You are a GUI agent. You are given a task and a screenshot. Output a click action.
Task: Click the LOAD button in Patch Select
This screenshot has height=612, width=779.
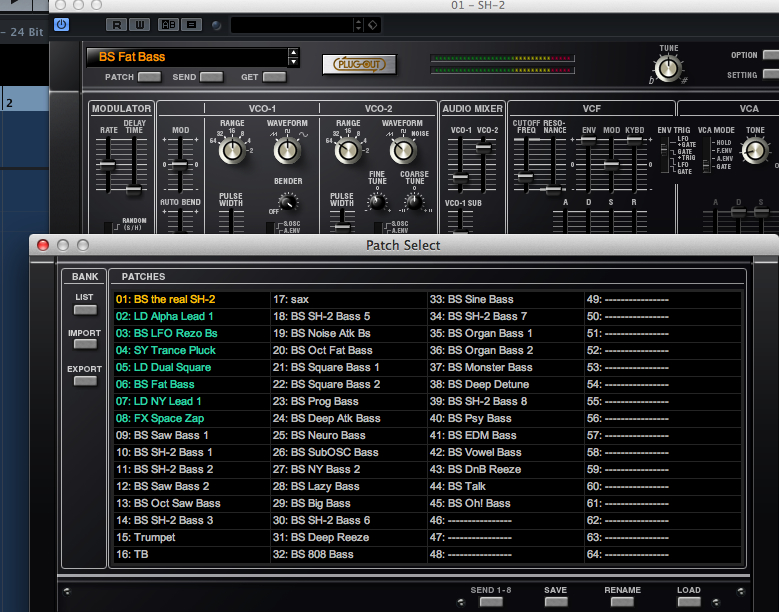(689, 602)
